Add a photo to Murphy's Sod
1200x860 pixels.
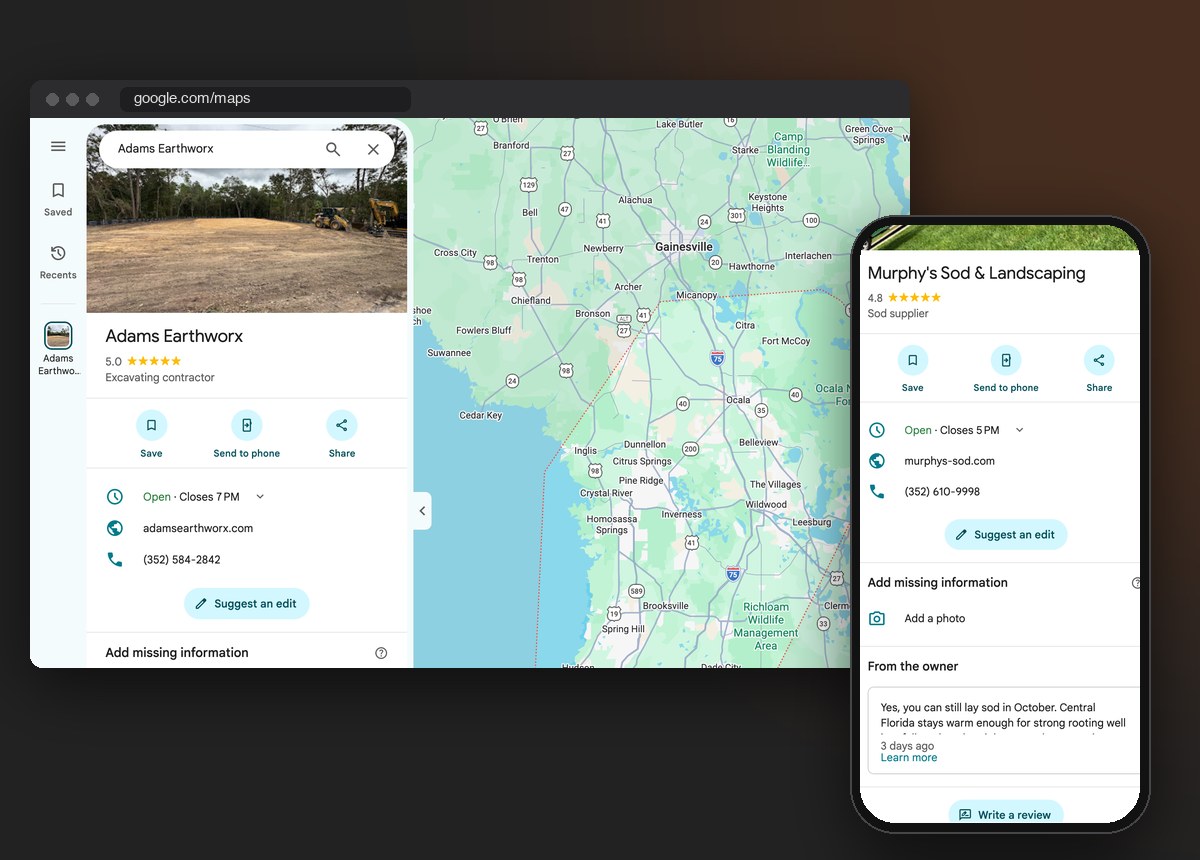935,619
